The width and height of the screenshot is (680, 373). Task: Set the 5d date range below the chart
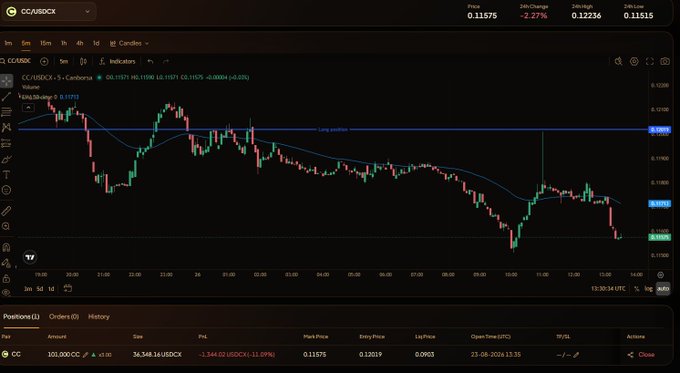[x=39, y=289]
